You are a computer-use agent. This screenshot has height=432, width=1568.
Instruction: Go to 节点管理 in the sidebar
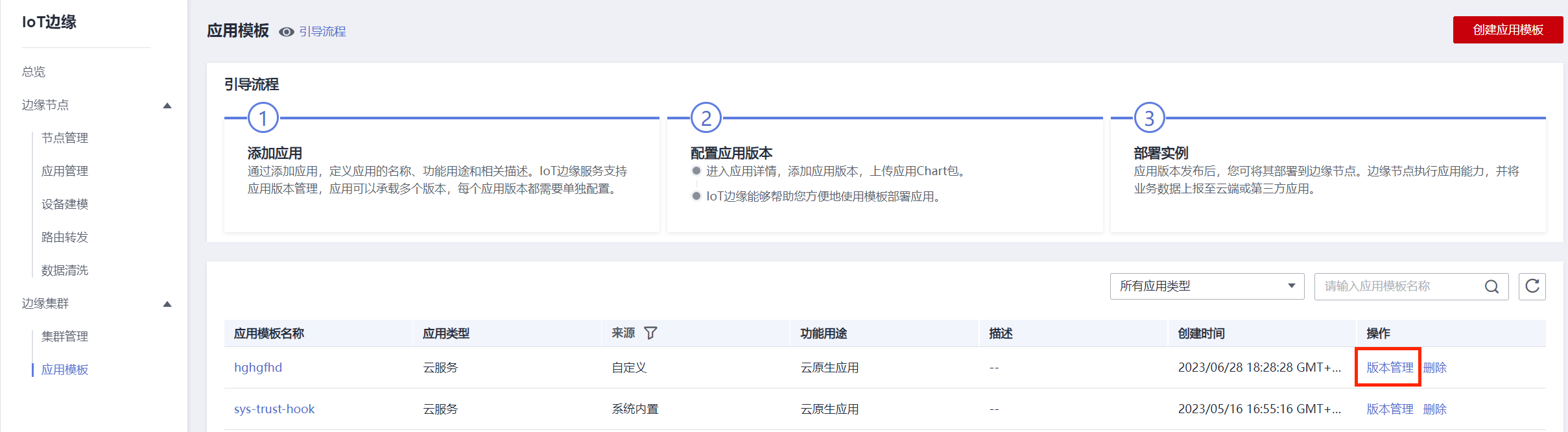65,138
